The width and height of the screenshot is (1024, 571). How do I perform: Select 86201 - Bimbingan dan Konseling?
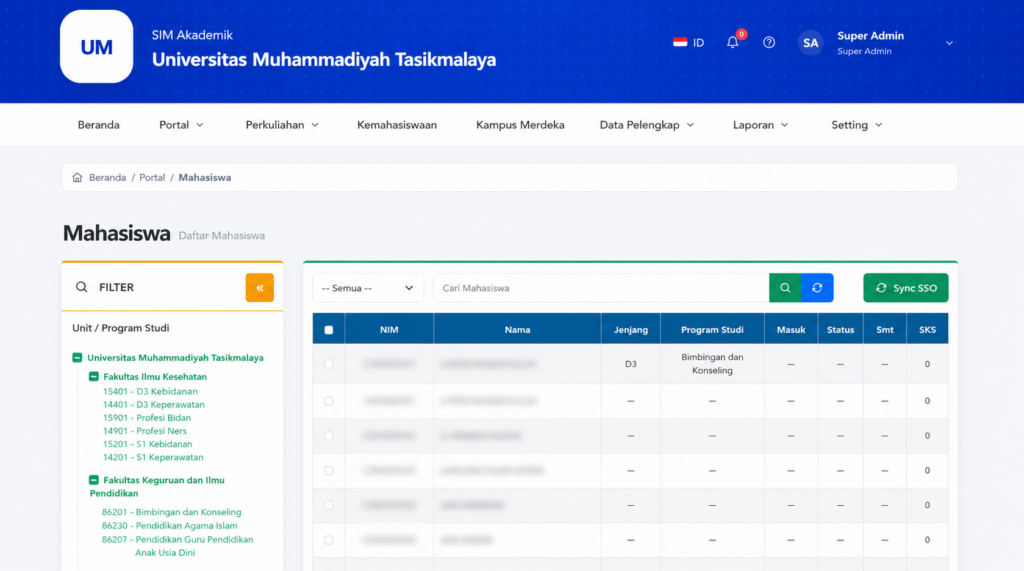pyautogui.click(x=171, y=512)
